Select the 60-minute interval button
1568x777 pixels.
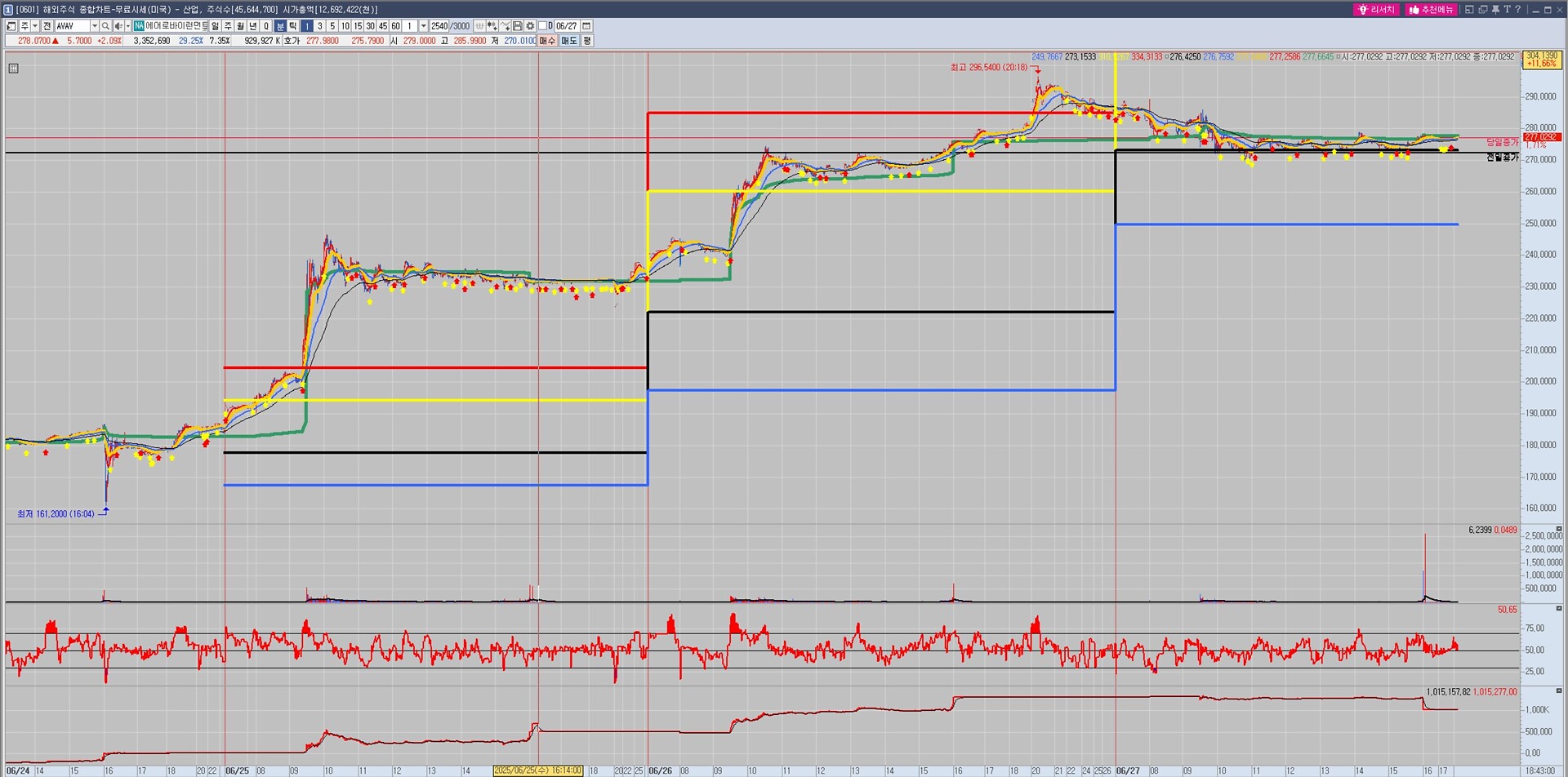coord(395,26)
